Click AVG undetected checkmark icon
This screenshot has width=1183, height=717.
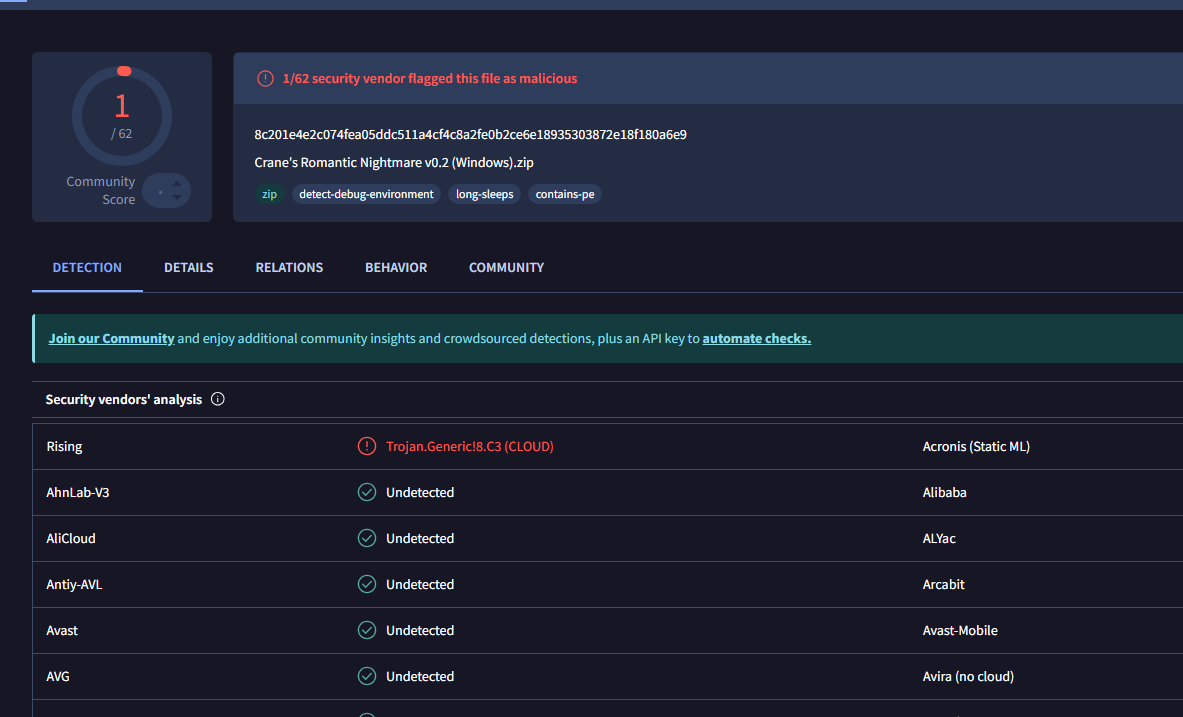click(x=367, y=676)
